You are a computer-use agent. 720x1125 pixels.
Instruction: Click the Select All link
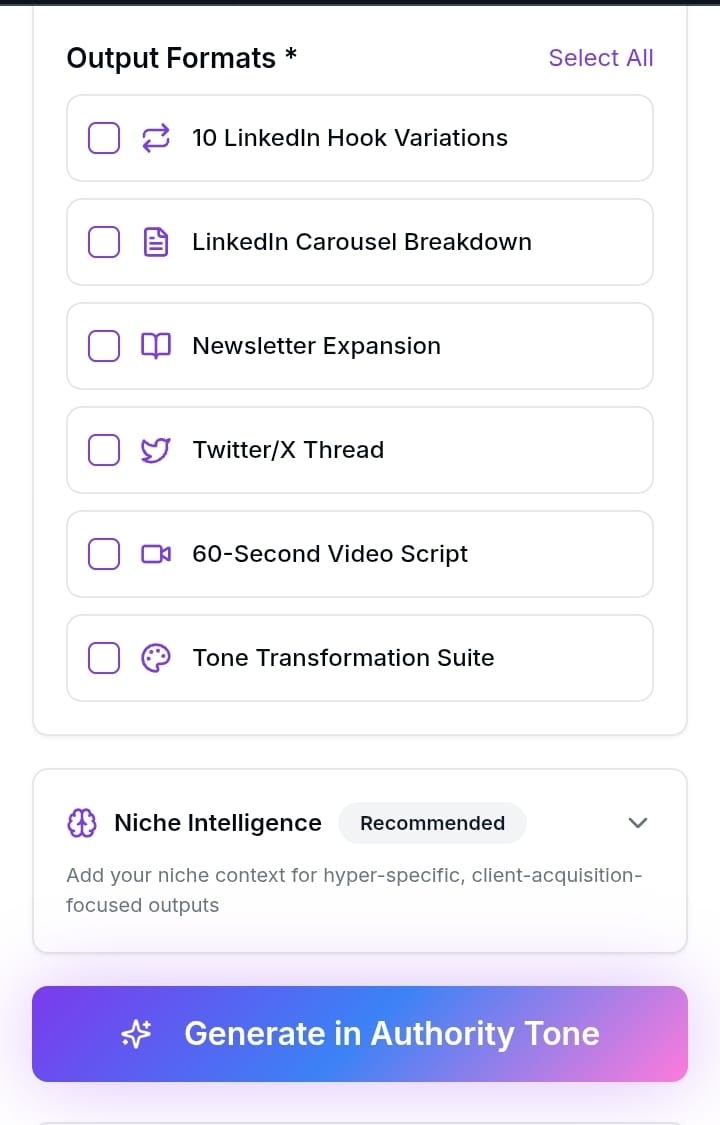[601, 58]
